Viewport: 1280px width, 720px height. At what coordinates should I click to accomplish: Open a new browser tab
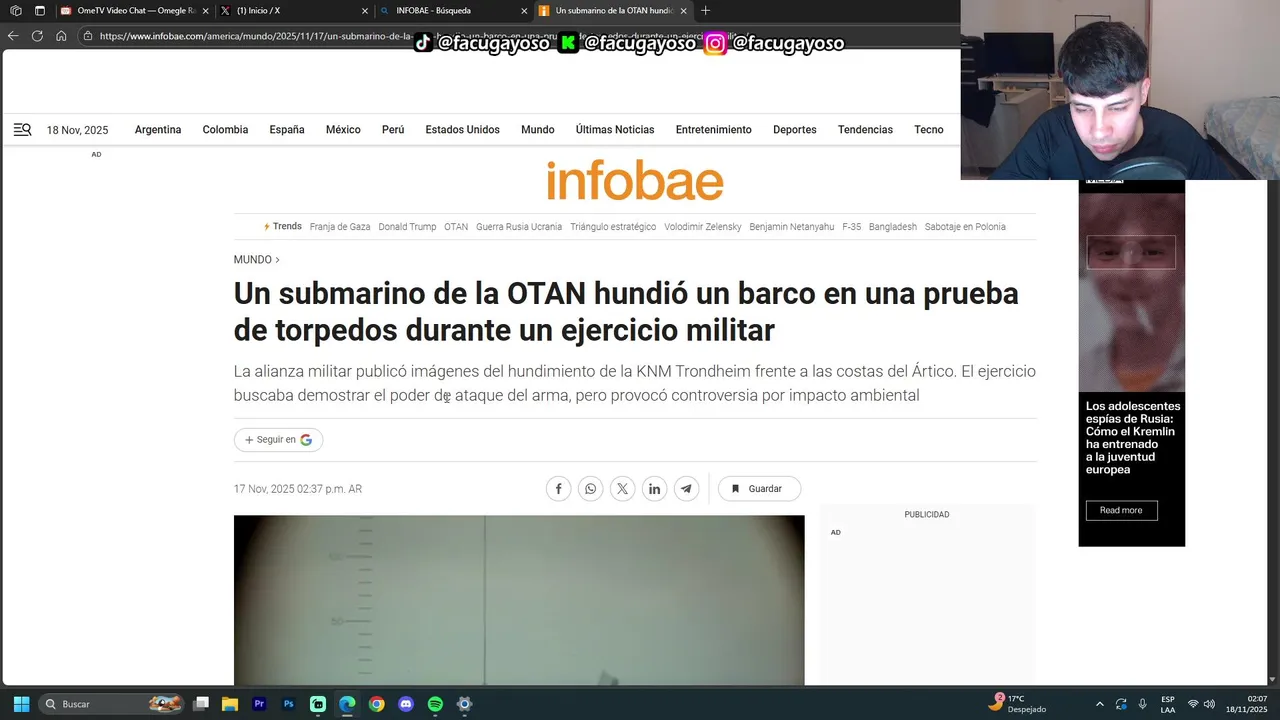pyautogui.click(x=705, y=10)
